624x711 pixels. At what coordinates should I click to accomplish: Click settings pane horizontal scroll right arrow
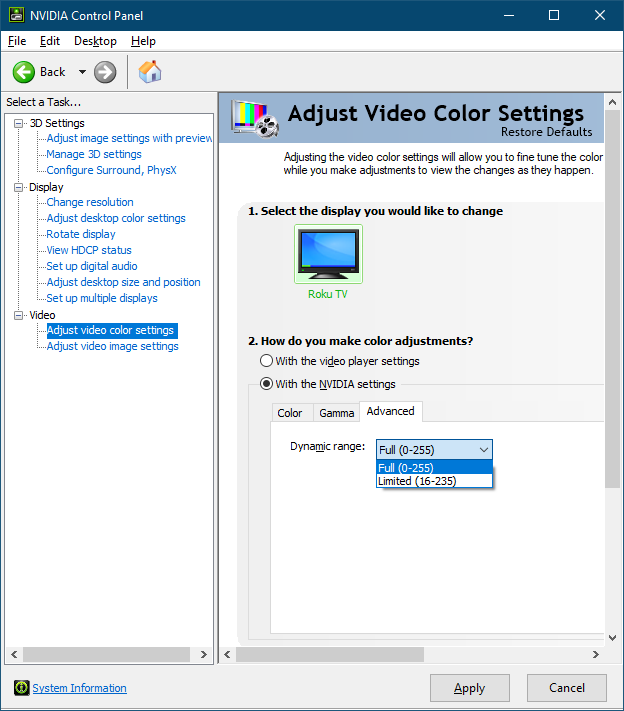pyautogui.click(x=596, y=654)
